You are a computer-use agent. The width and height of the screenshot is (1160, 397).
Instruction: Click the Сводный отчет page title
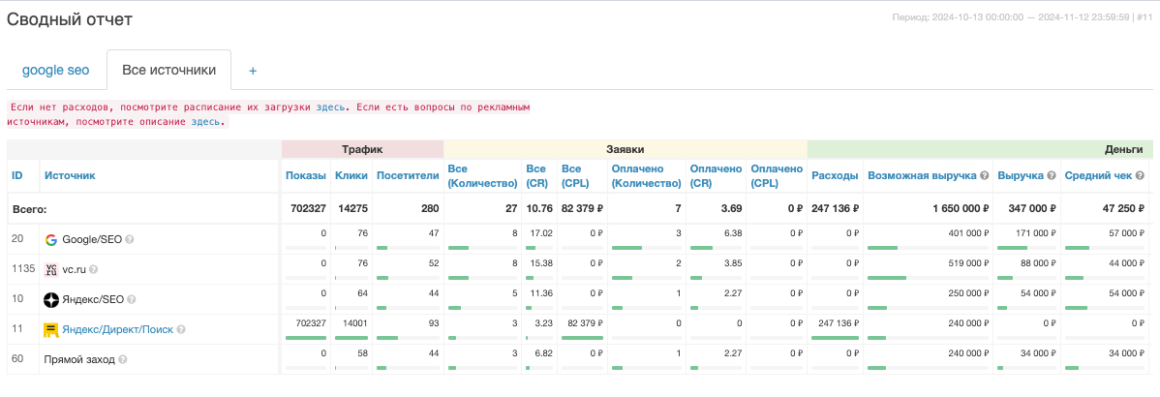coord(70,19)
